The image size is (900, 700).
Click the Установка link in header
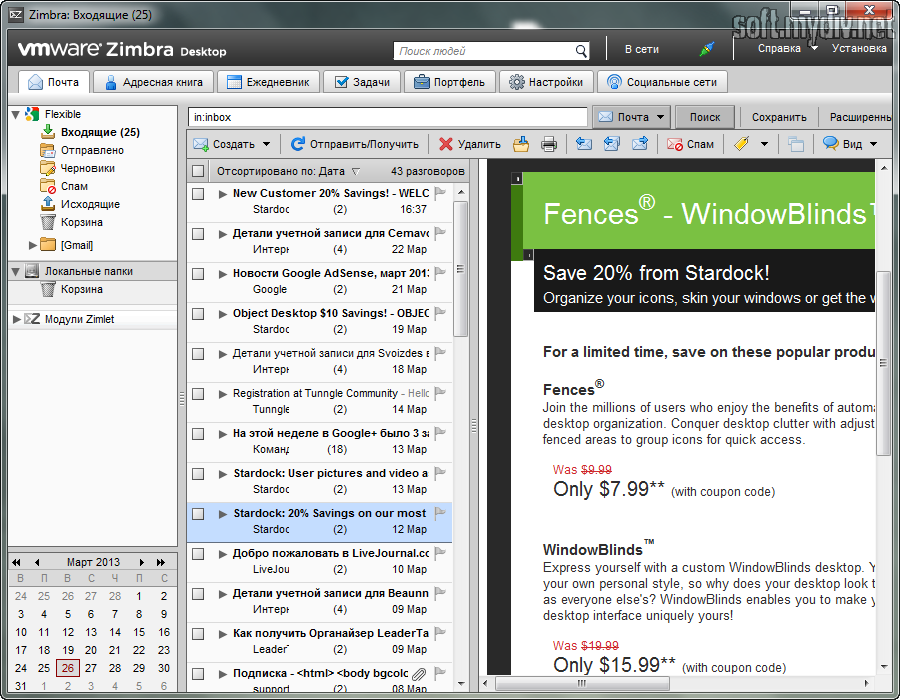859,48
